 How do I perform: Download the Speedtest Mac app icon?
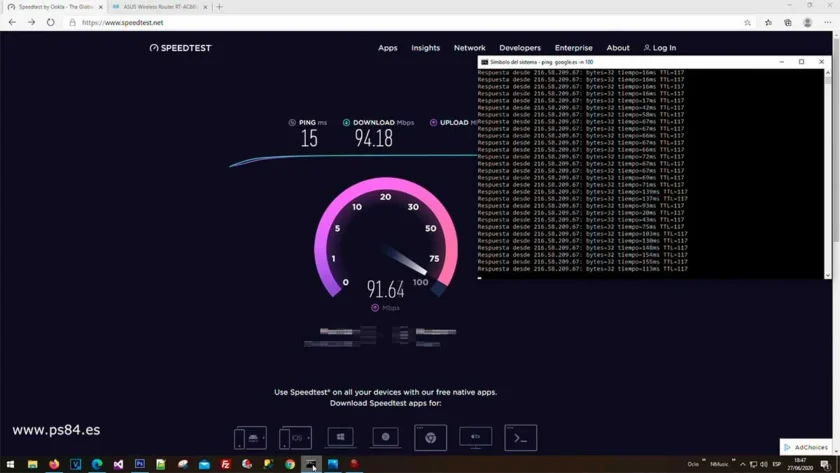pos(385,437)
